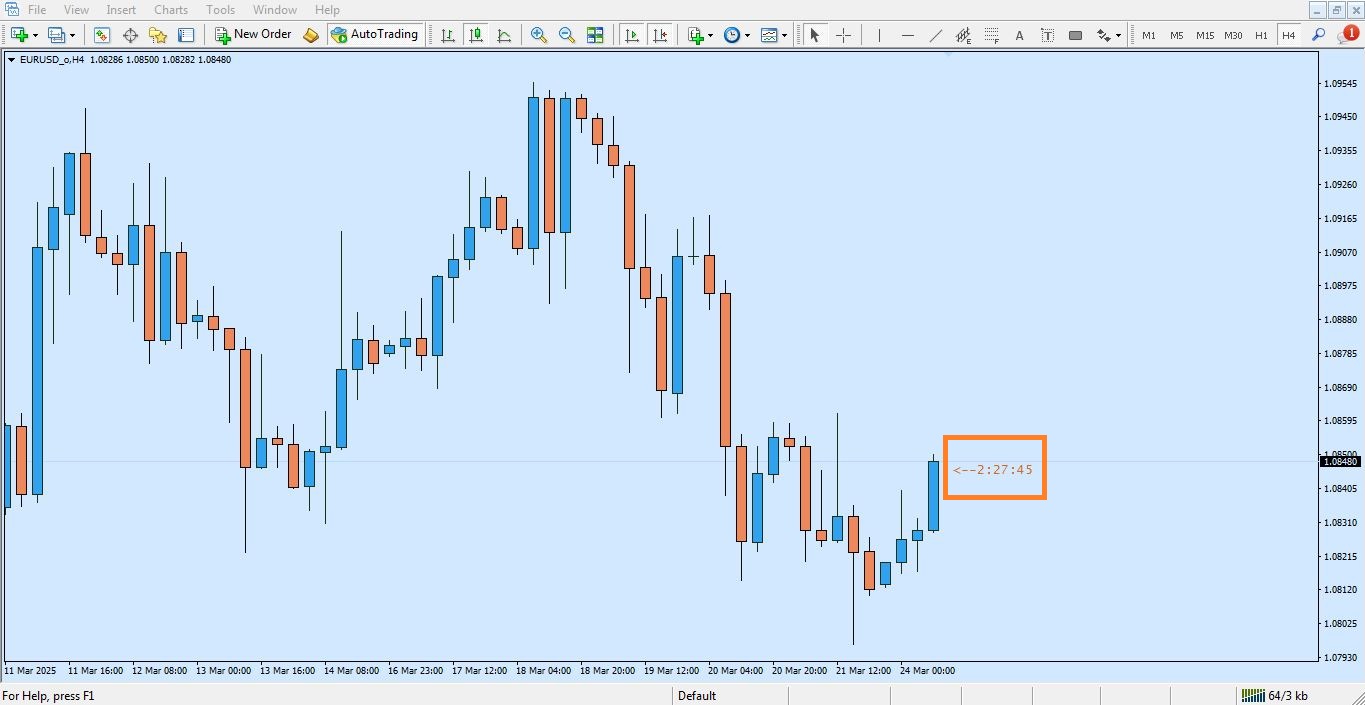Expand the Templates dropdown arrow

(x=785, y=35)
